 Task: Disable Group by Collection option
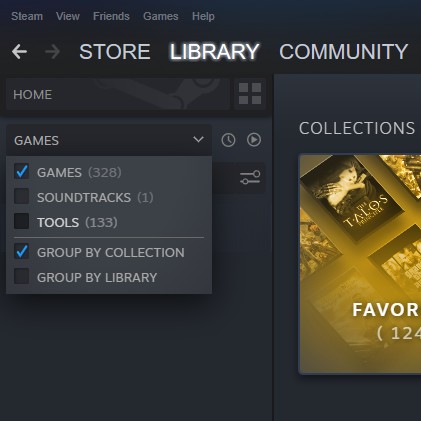(22, 252)
